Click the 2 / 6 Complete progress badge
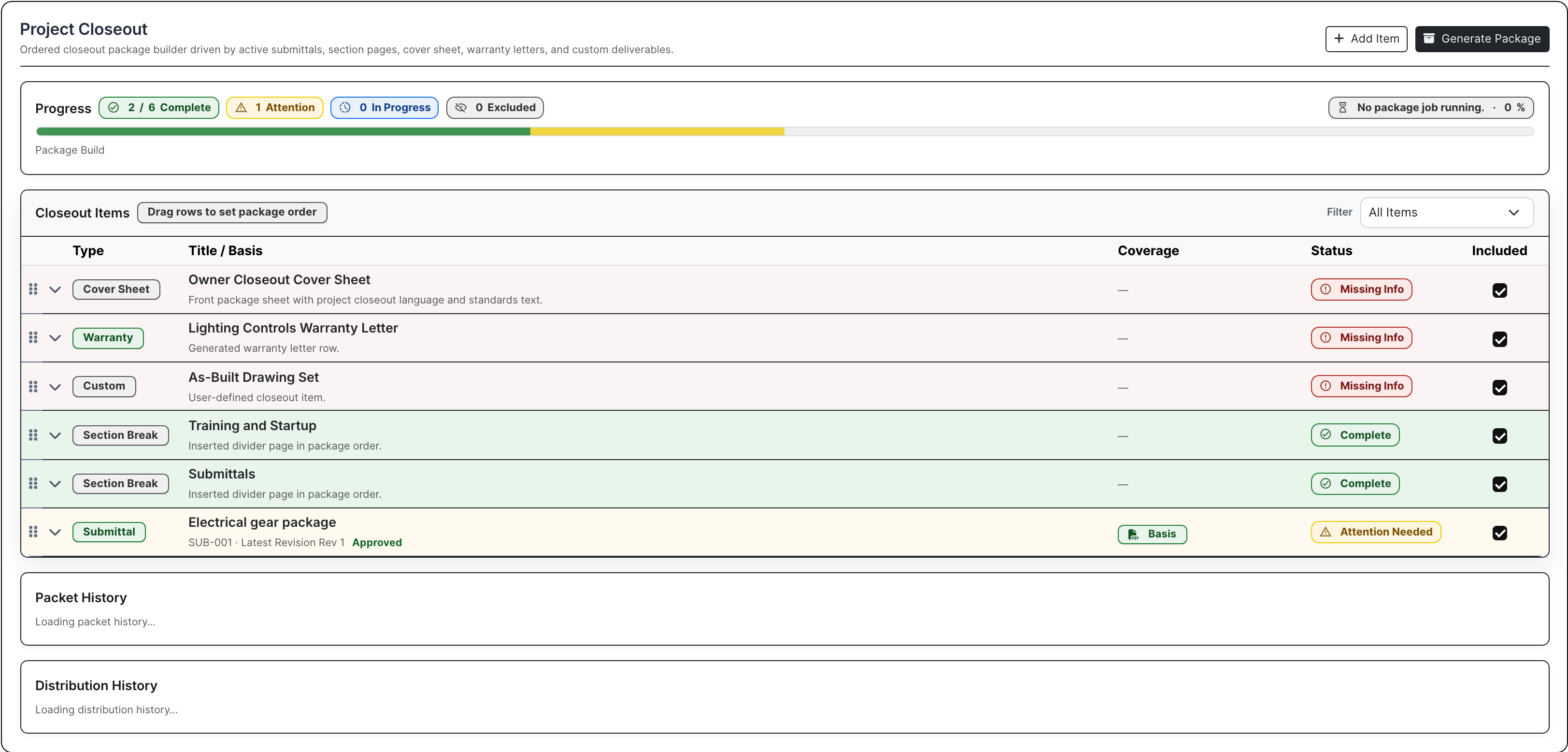Image resolution: width=1568 pixels, height=752 pixels. 159,108
